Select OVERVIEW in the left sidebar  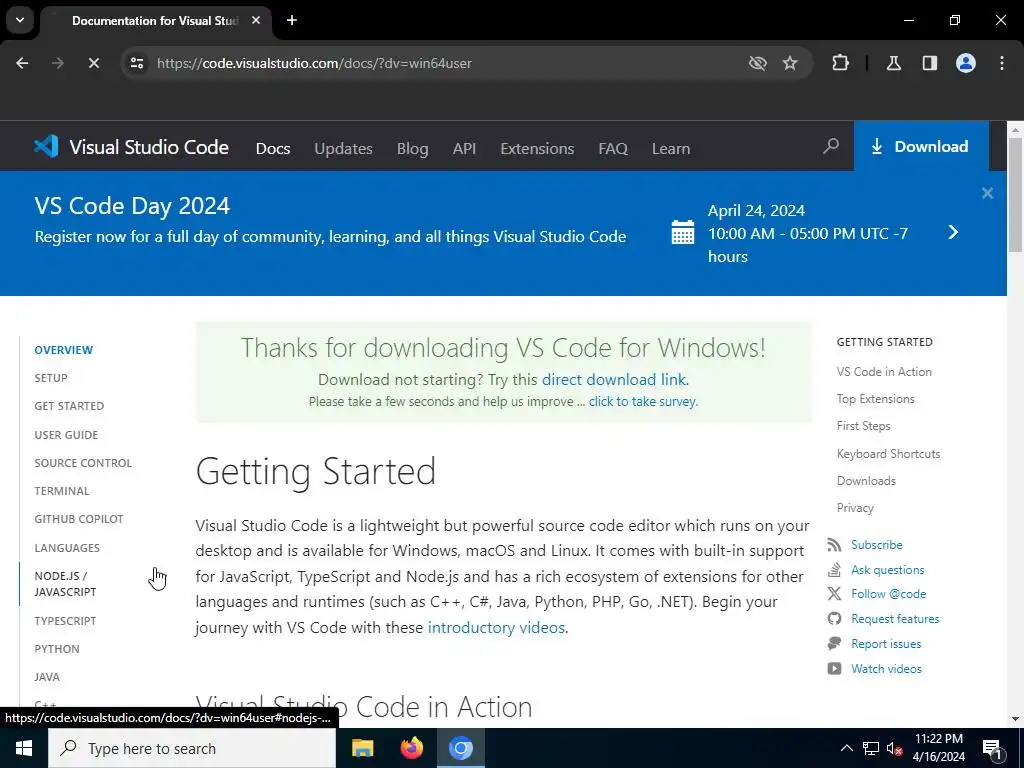[x=64, y=350]
